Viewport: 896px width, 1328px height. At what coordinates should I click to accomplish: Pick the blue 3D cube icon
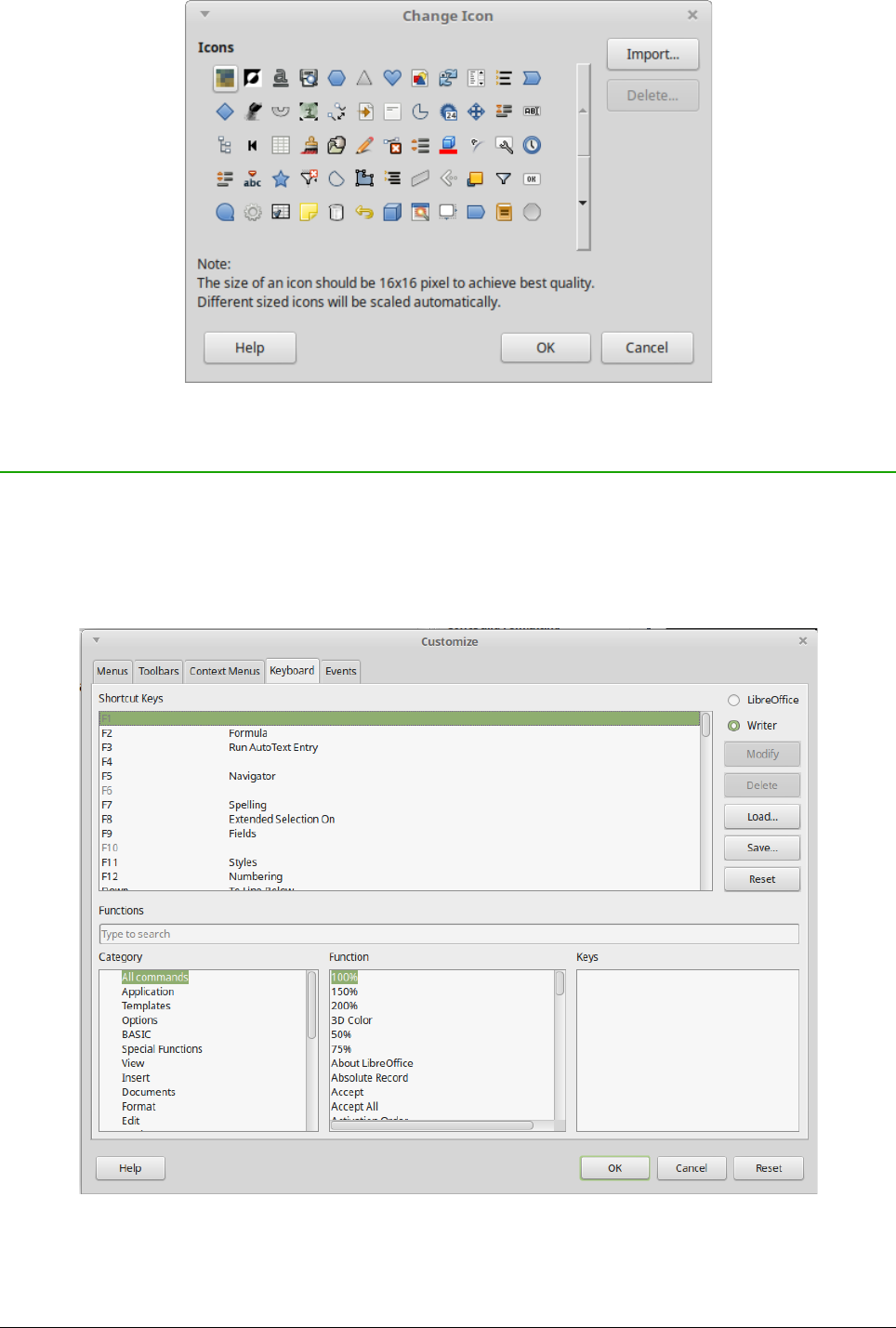click(x=392, y=212)
